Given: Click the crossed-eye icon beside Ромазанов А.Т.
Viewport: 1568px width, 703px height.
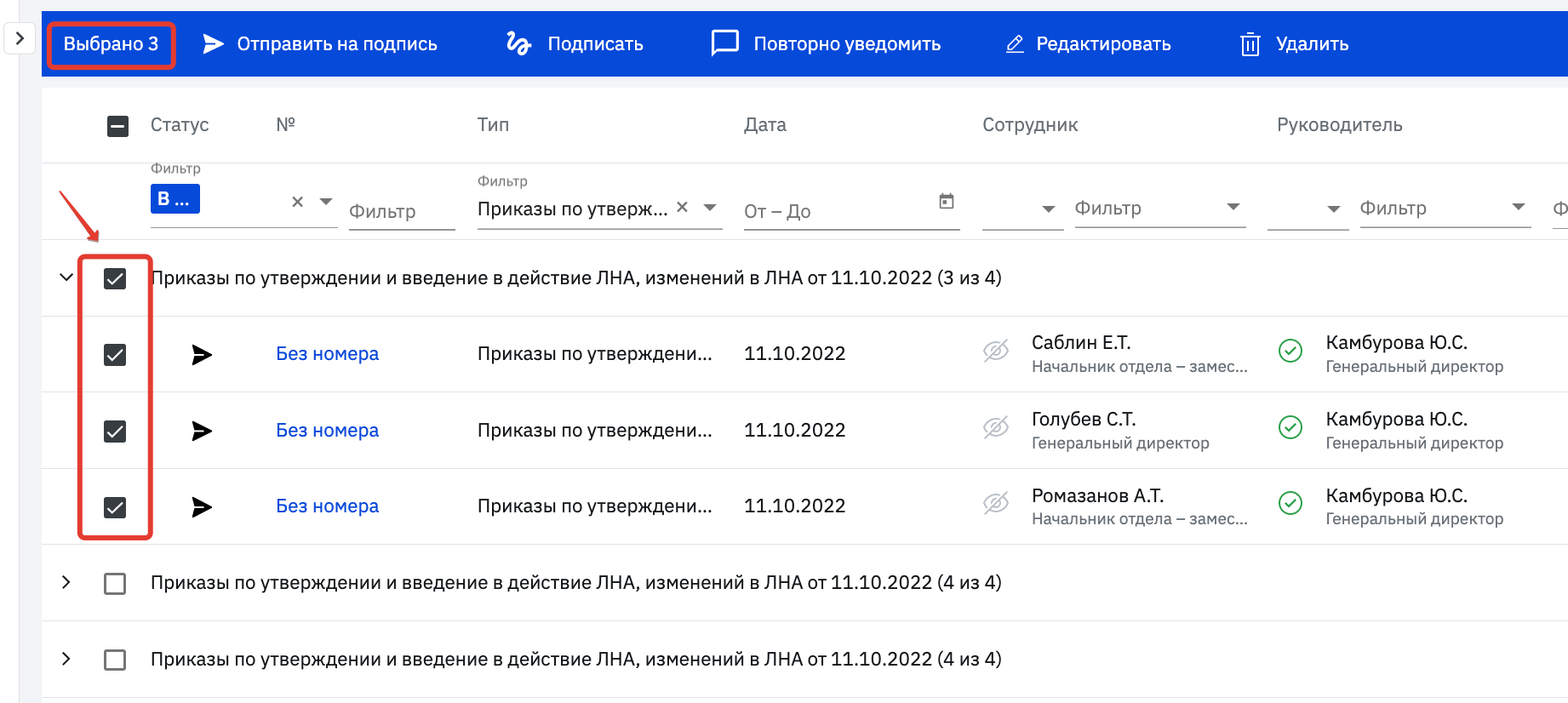Looking at the screenshot, I should 996,503.
